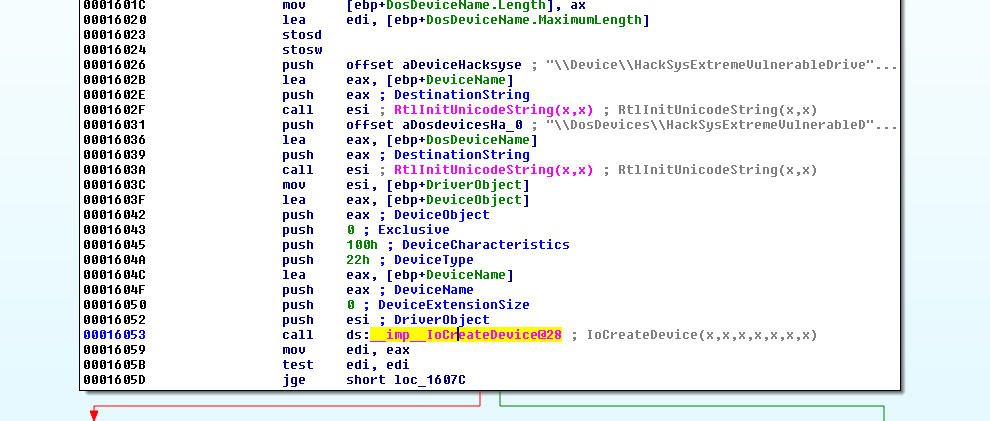
Task: Select the 100h DeviceCharacteristics value
Action: pyautogui.click(x=359, y=245)
